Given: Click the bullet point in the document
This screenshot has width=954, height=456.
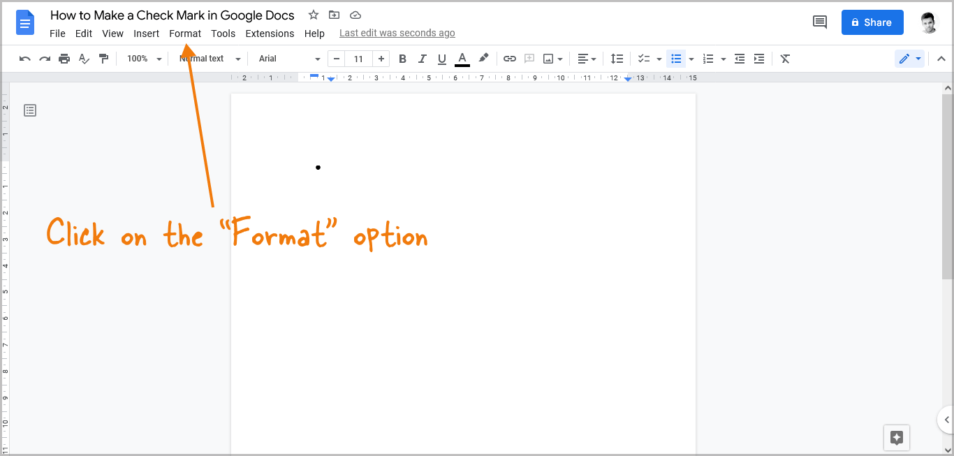Looking at the screenshot, I should click(x=318, y=167).
